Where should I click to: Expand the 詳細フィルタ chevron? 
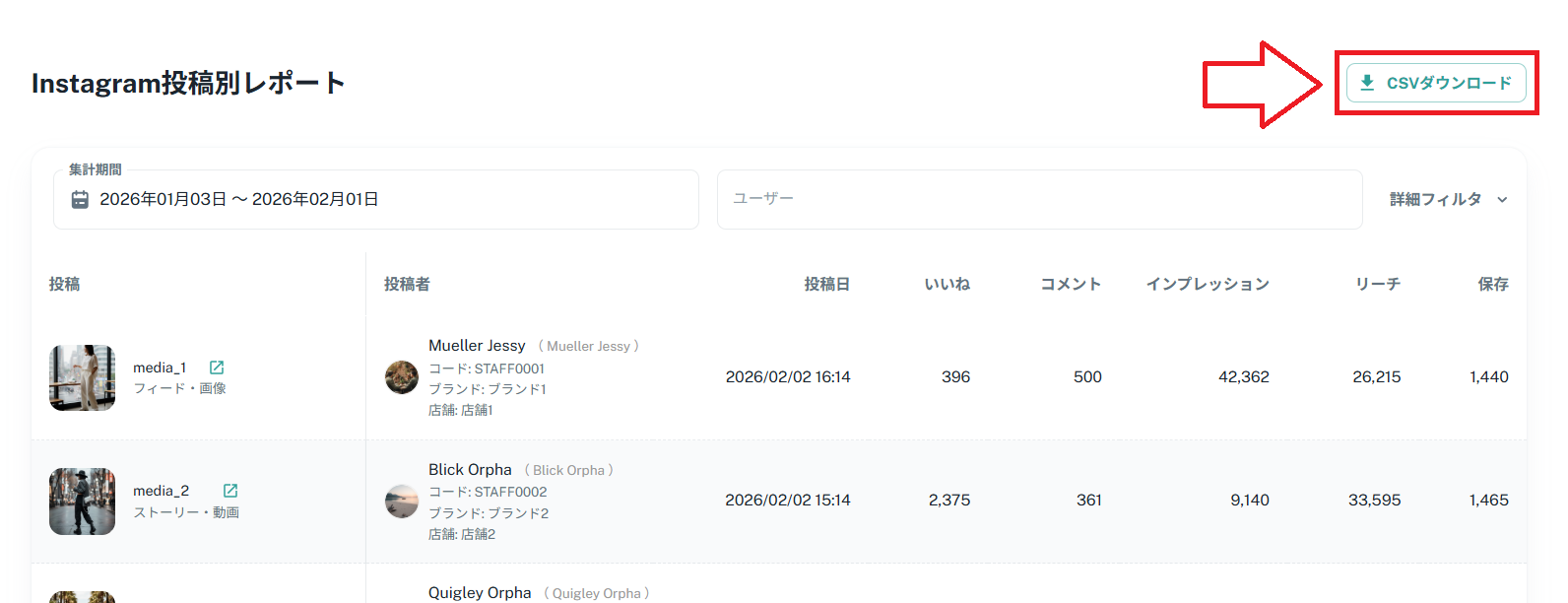1502,200
